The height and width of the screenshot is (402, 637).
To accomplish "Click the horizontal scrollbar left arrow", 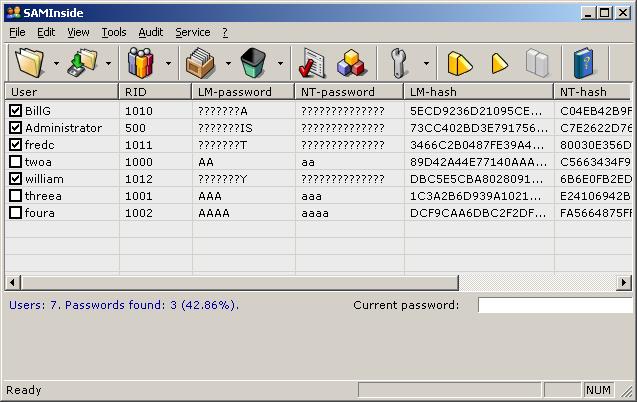I will 13,282.
